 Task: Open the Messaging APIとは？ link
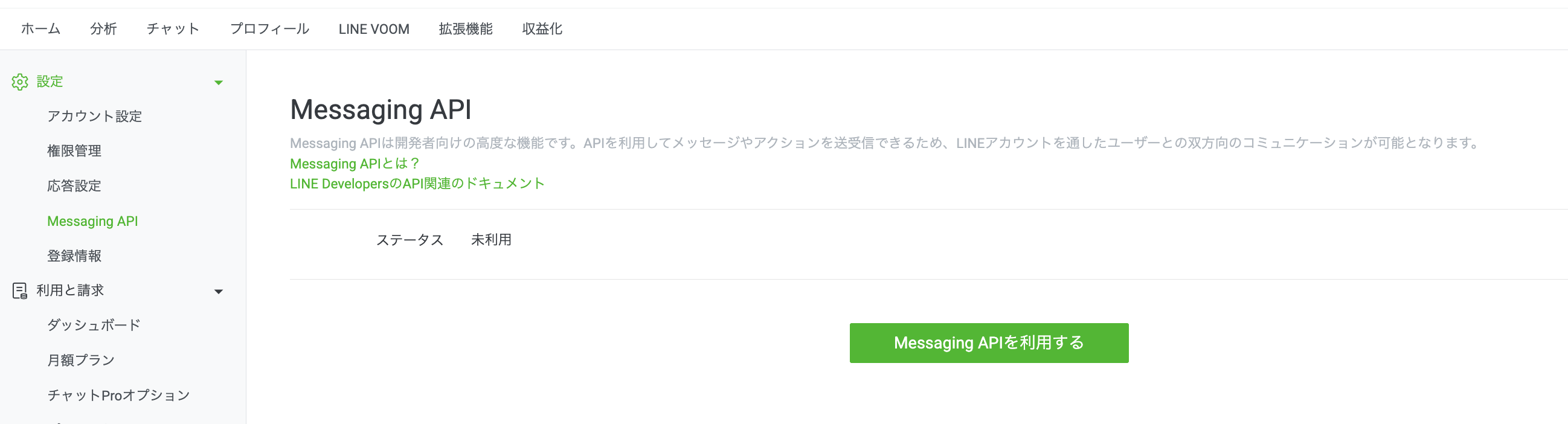355,164
